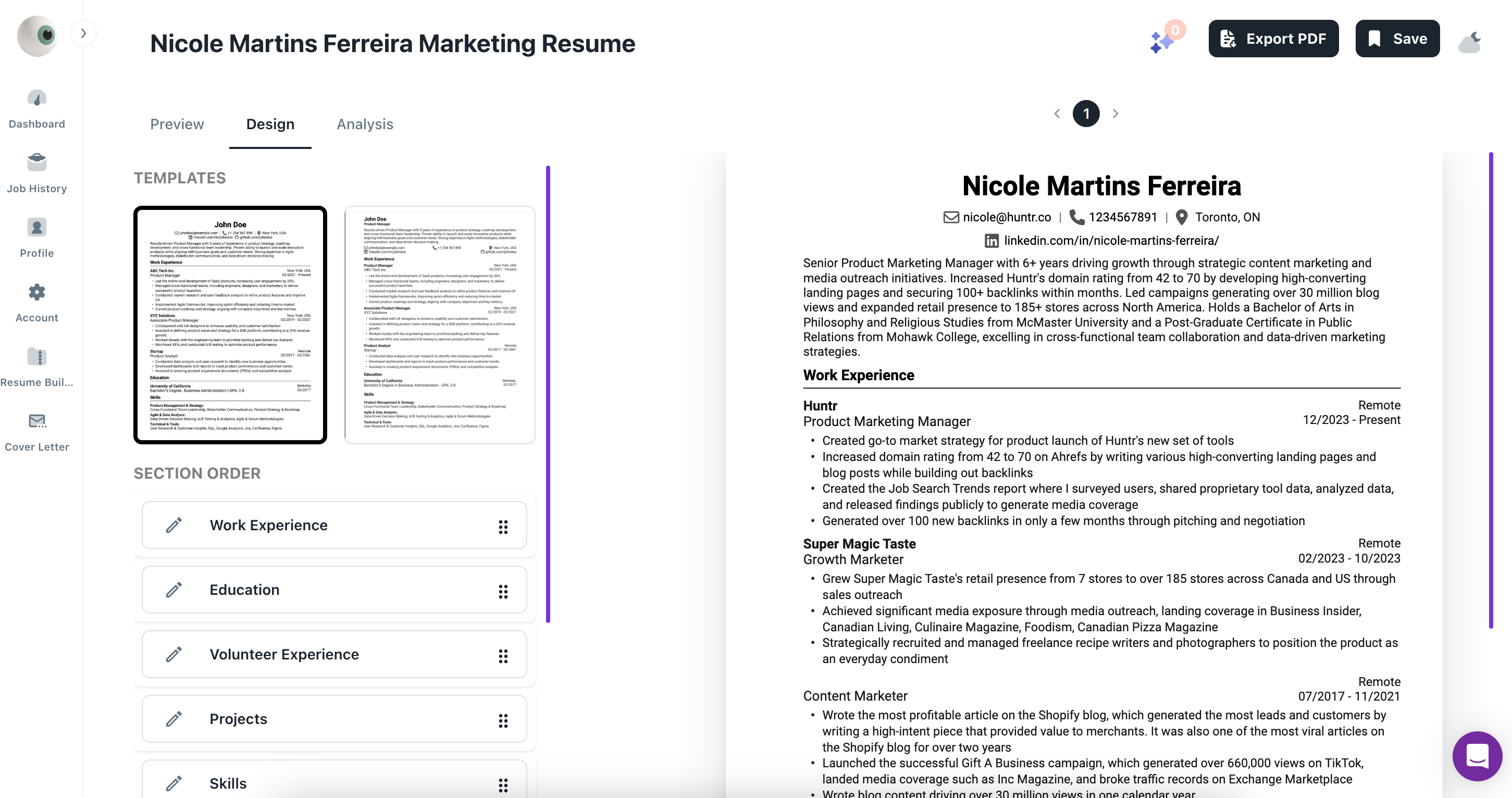Open Account settings gear icon

(x=36, y=292)
